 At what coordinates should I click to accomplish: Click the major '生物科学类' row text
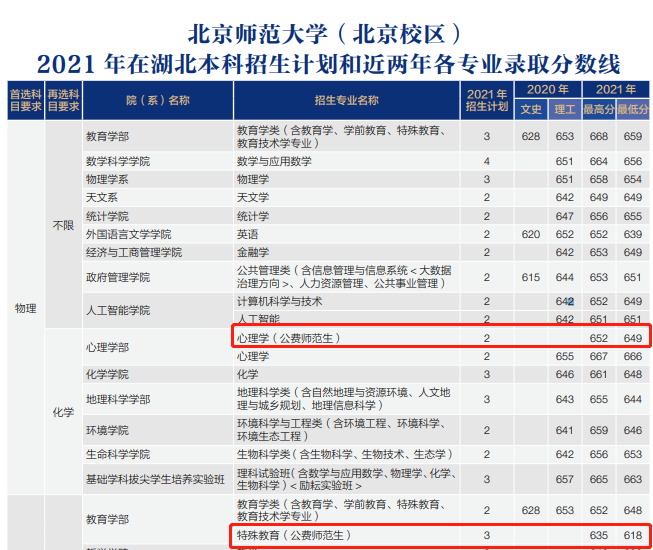tap(345, 454)
